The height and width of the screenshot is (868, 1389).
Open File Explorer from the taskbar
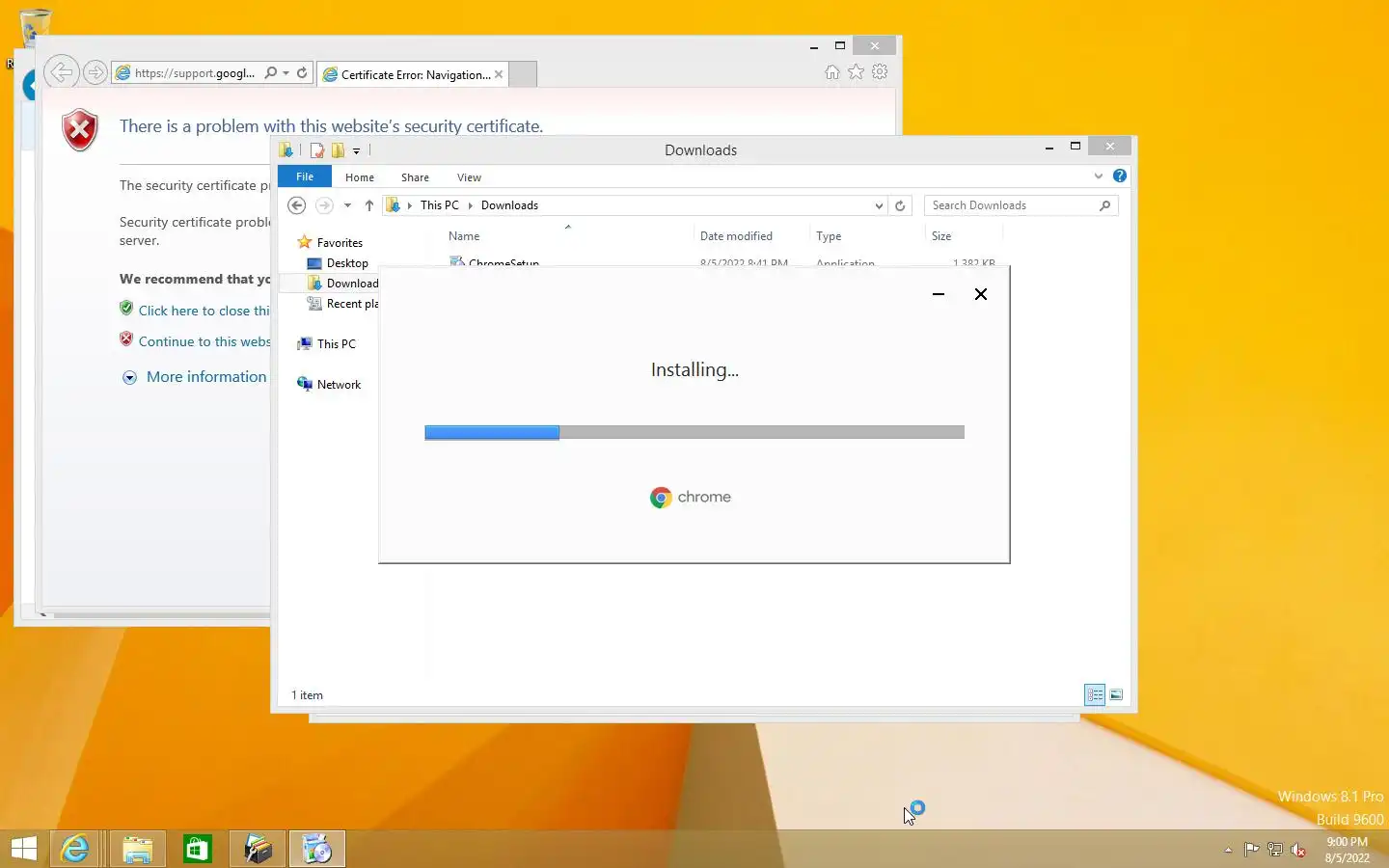tap(137, 849)
